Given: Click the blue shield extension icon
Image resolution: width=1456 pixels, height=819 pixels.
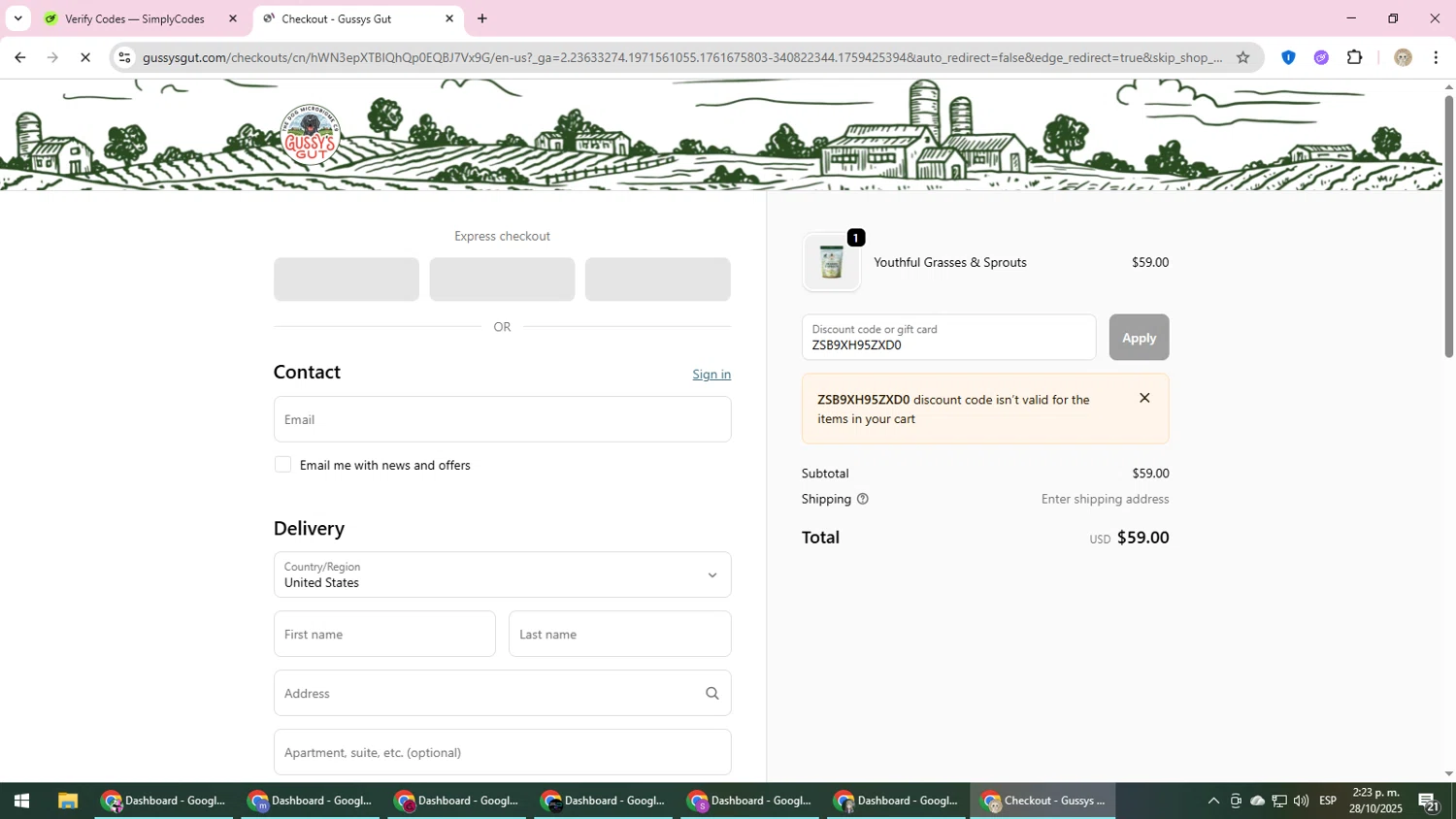Looking at the screenshot, I should pyautogui.click(x=1288, y=57).
